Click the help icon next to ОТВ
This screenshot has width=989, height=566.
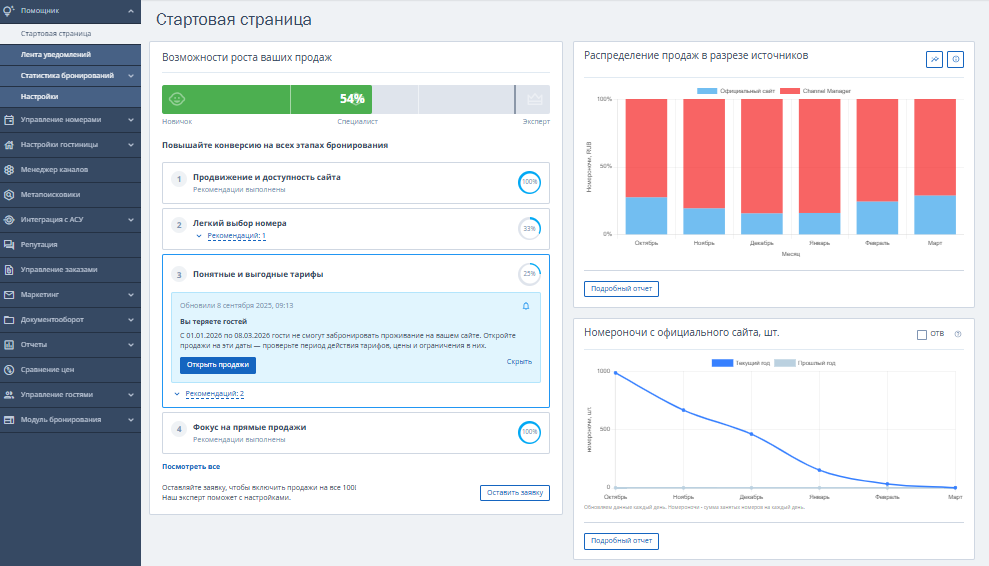tap(957, 334)
